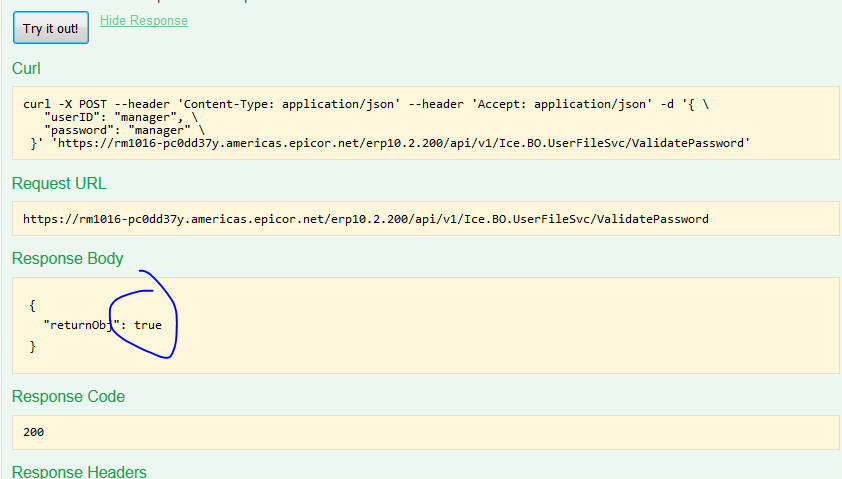Viewport: 842px width, 479px height.
Task: Click the "Try it out!" button
Action: coord(51,28)
